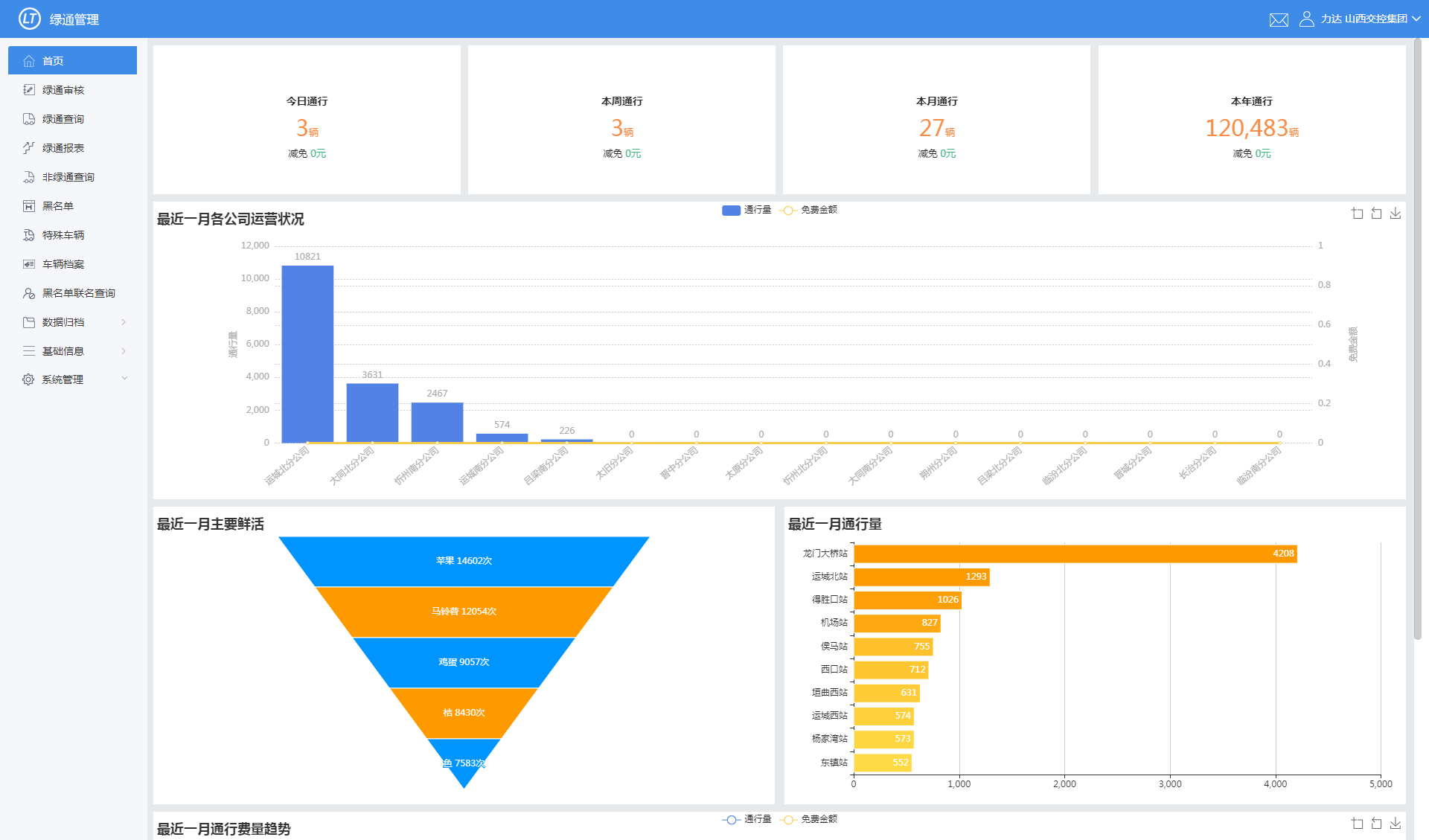Click the 运城北站 bar showing 1293
1429x840 pixels.
[x=921, y=577]
